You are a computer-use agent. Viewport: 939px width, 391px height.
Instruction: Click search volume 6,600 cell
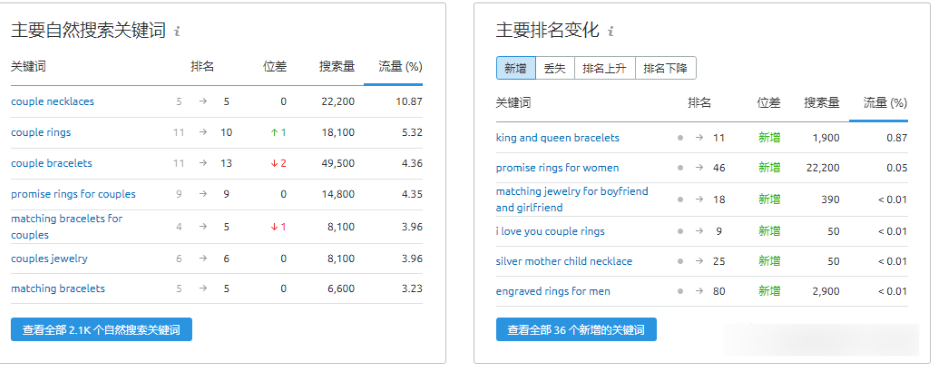pyautogui.click(x=340, y=289)
